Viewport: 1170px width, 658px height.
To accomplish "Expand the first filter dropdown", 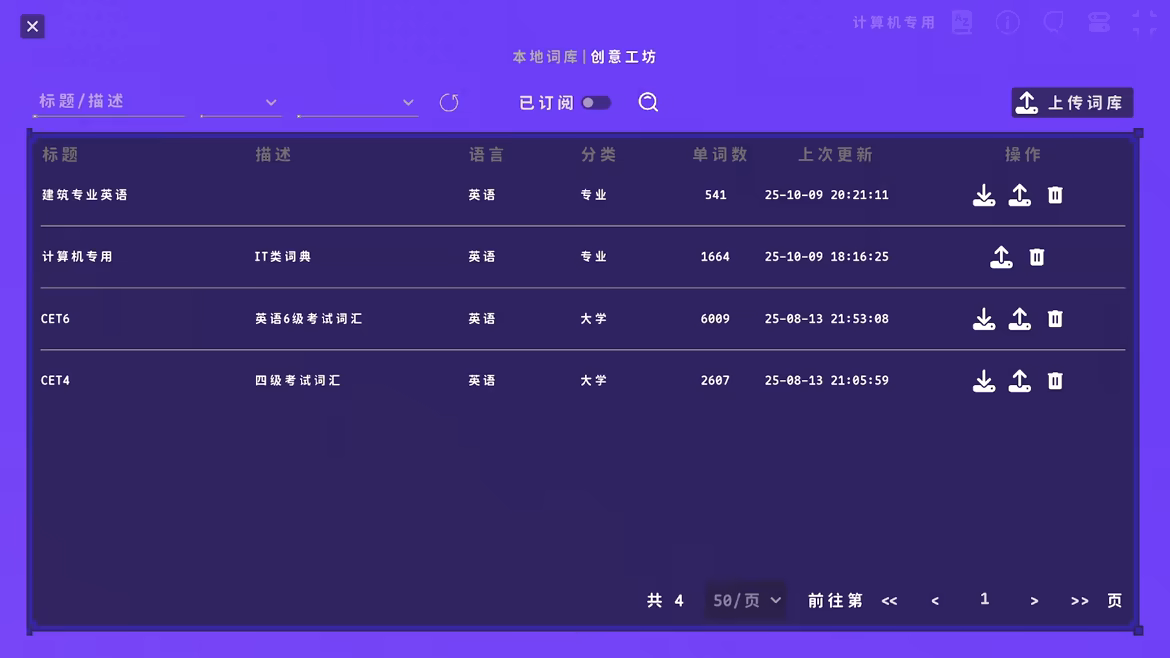I will [x=269, y=102].
